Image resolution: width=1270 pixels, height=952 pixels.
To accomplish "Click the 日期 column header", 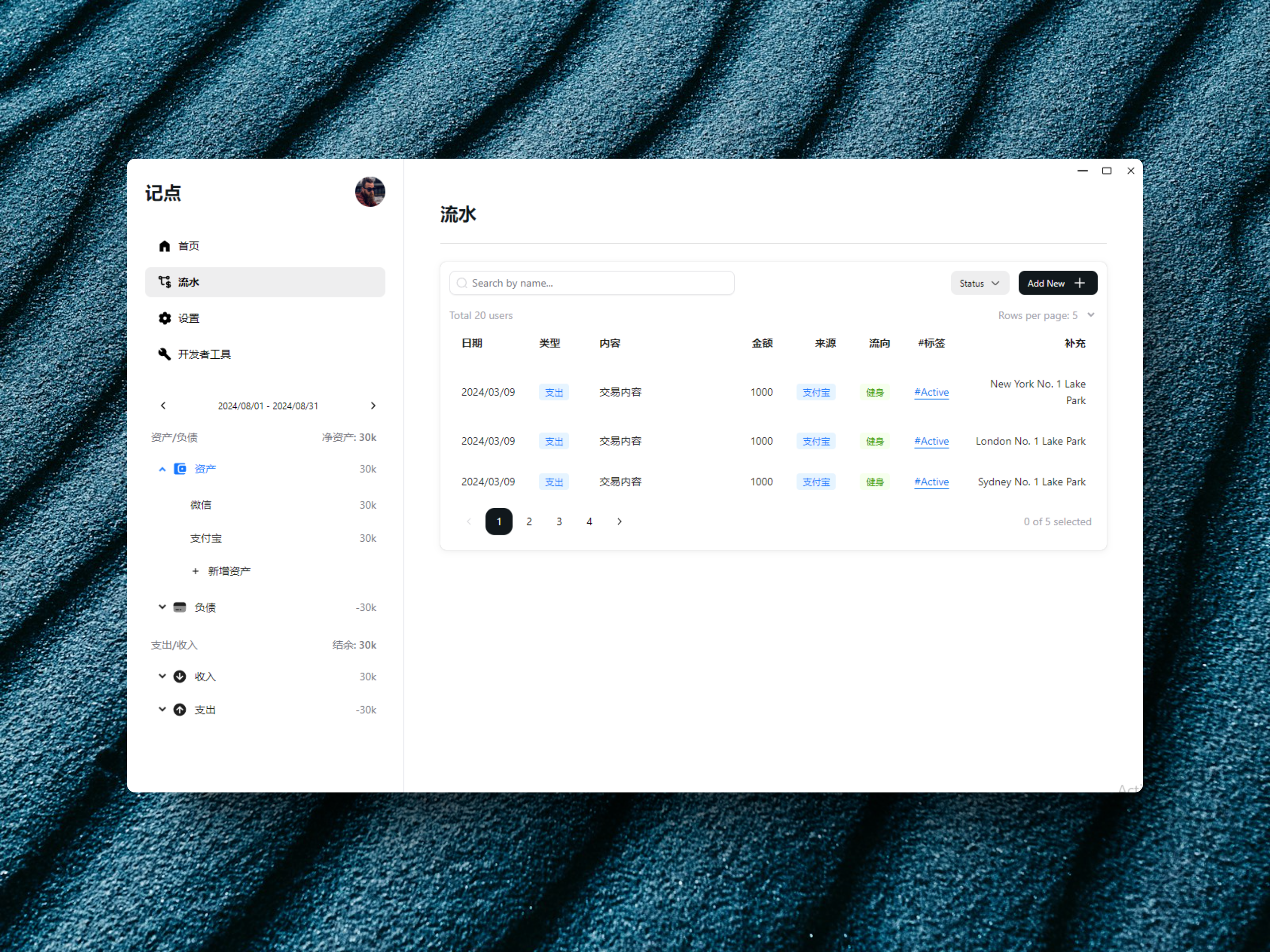I will pyautogui.click(x=472, y=343).
